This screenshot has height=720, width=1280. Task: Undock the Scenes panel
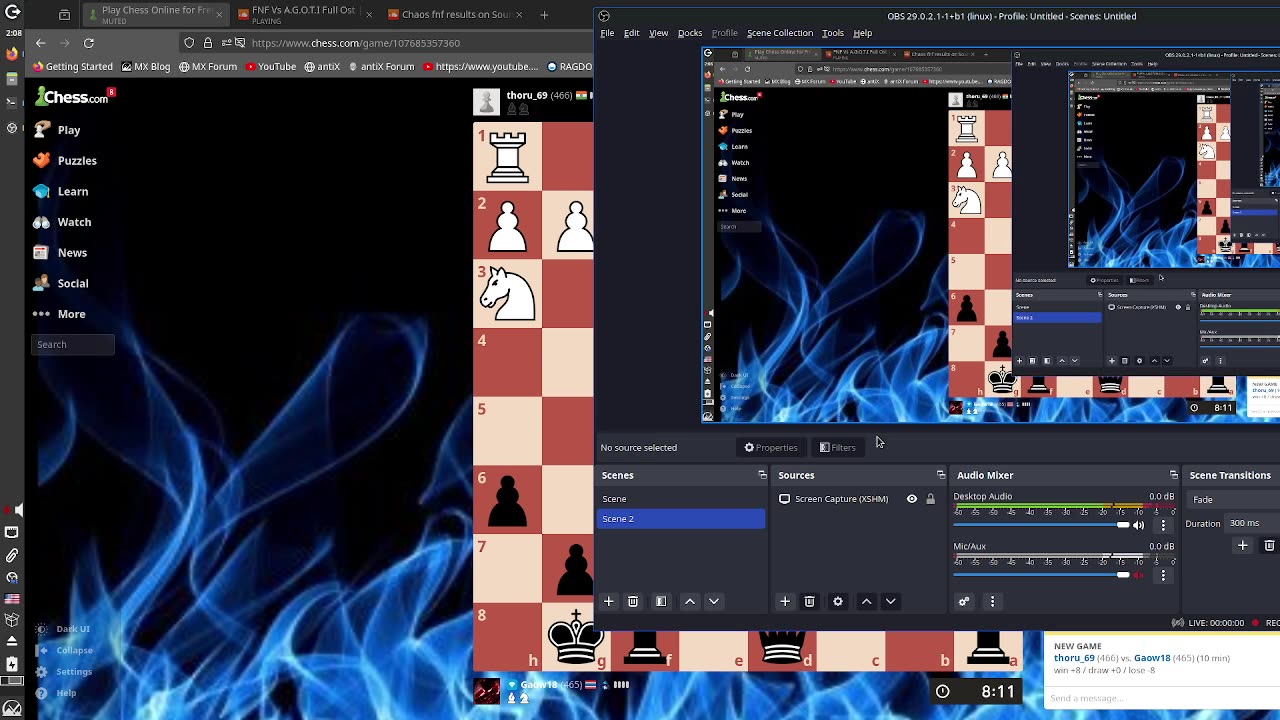tap(762, 475)
